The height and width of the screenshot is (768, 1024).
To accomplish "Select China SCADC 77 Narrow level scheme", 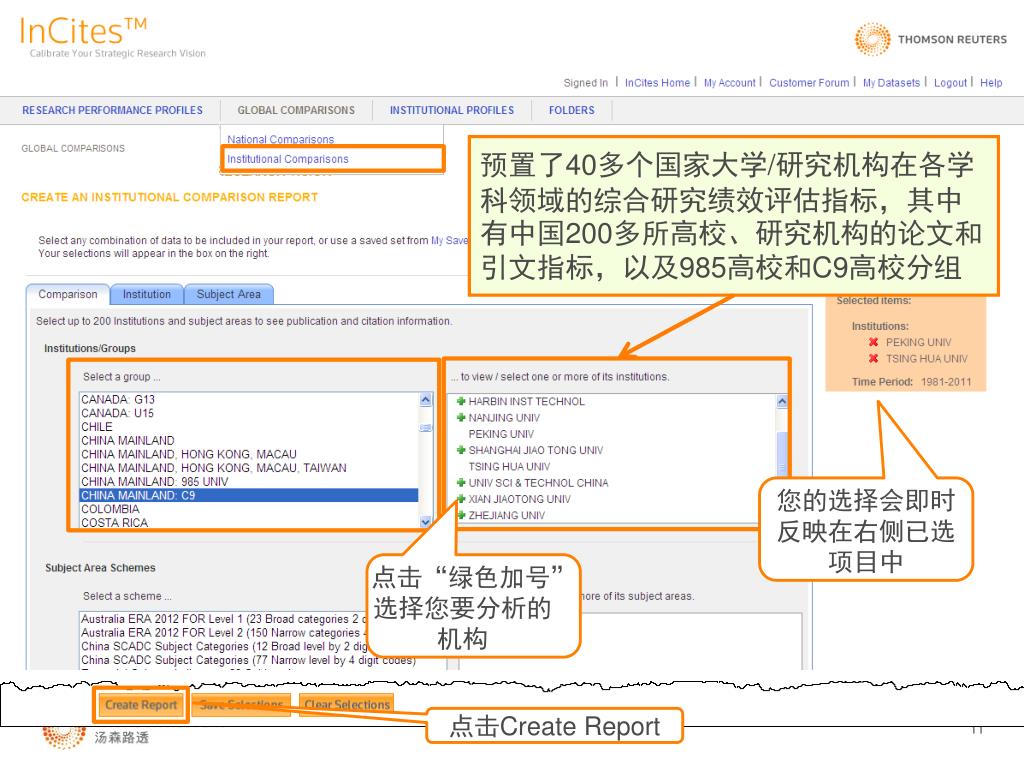I will (x=248, y=660).
